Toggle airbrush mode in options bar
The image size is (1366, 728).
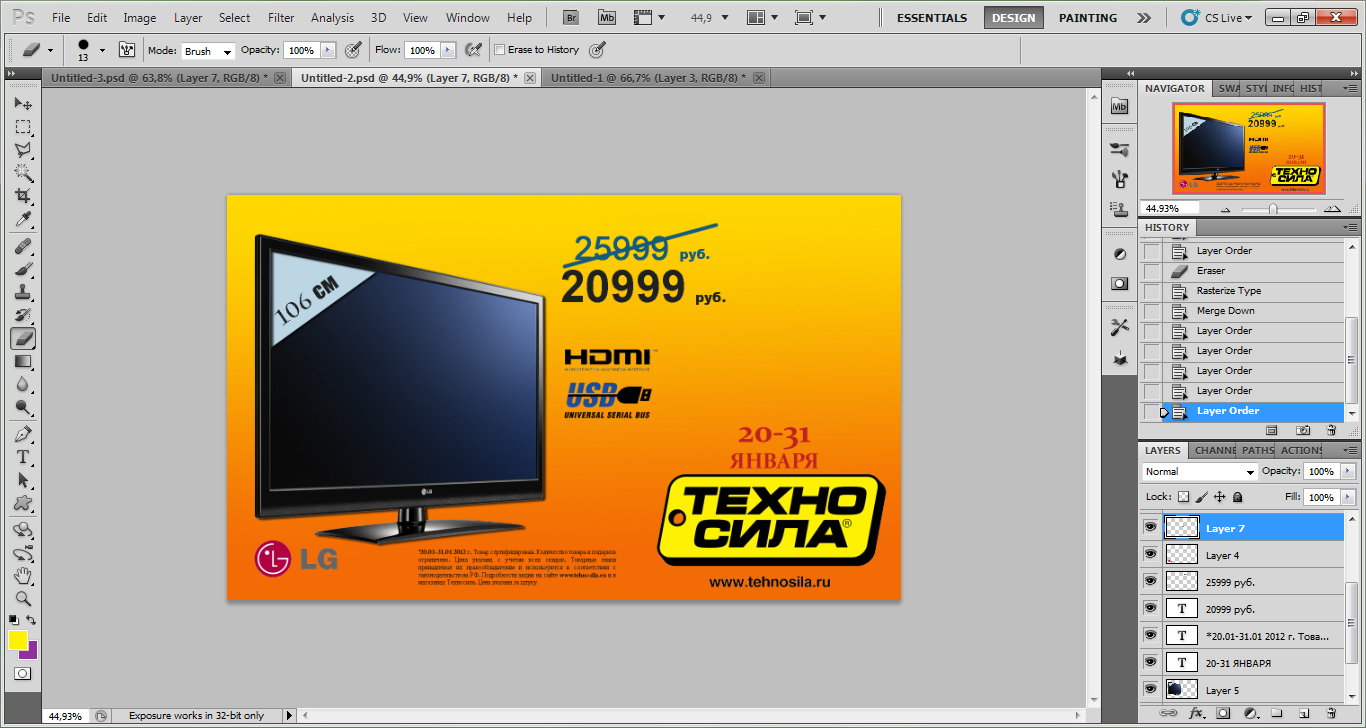point(474,49)
